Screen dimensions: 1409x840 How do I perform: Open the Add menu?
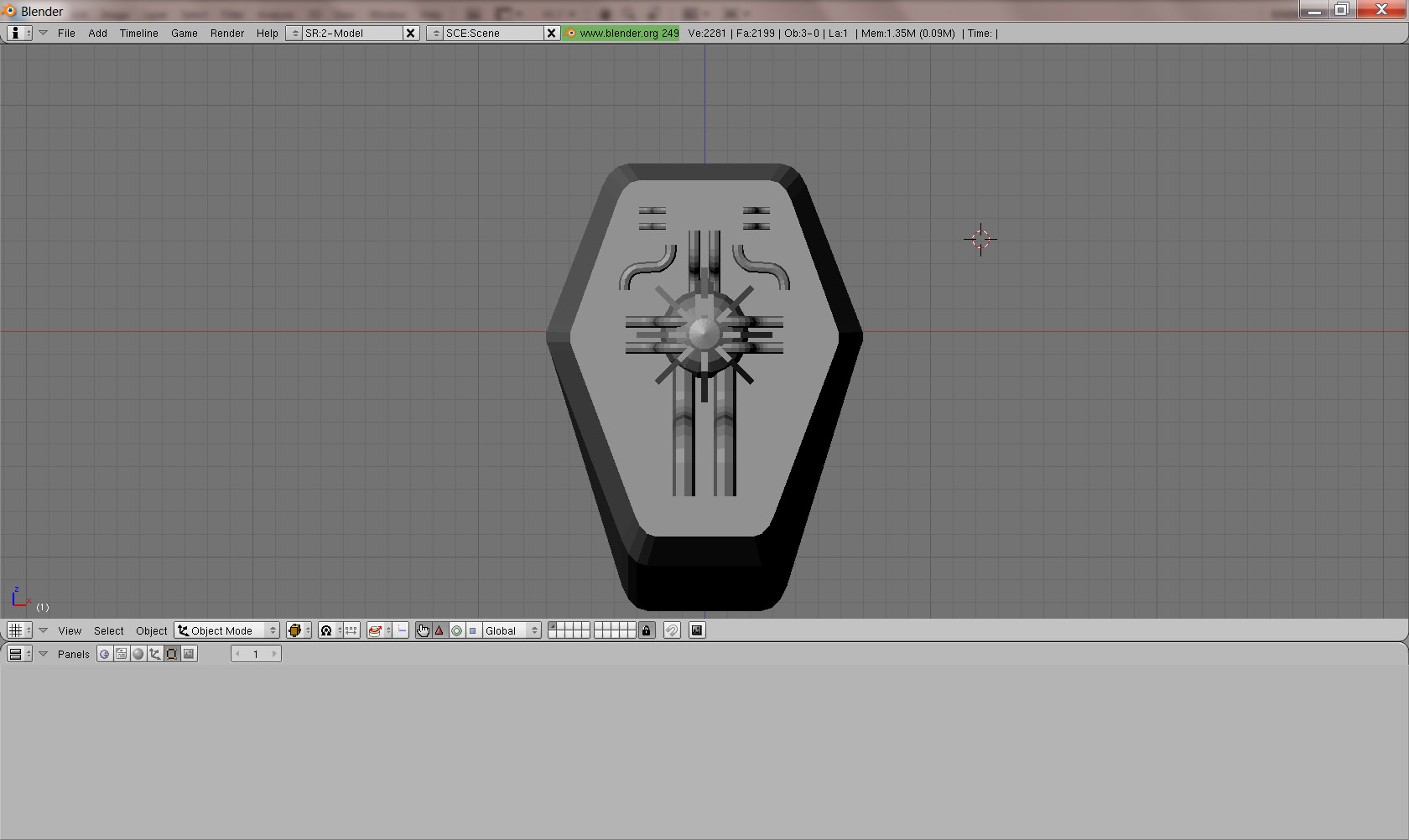coord(97,34)
